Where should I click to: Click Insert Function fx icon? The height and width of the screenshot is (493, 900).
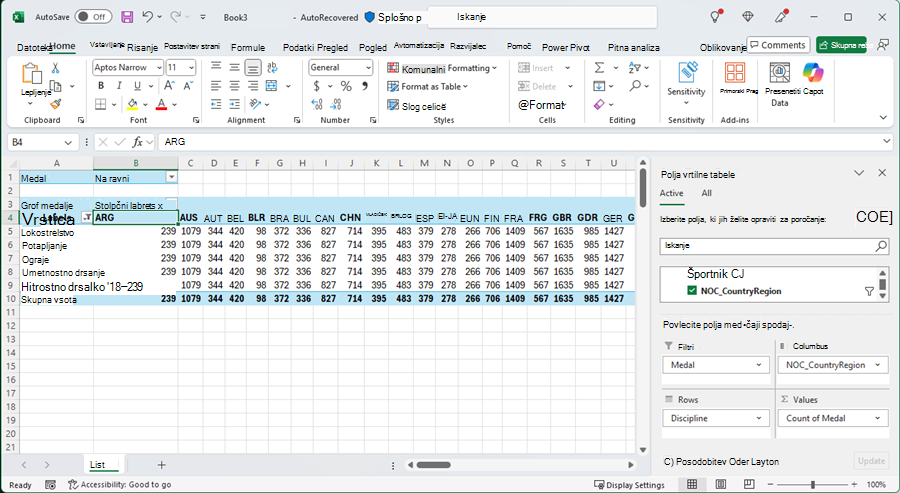coord(137,142)
